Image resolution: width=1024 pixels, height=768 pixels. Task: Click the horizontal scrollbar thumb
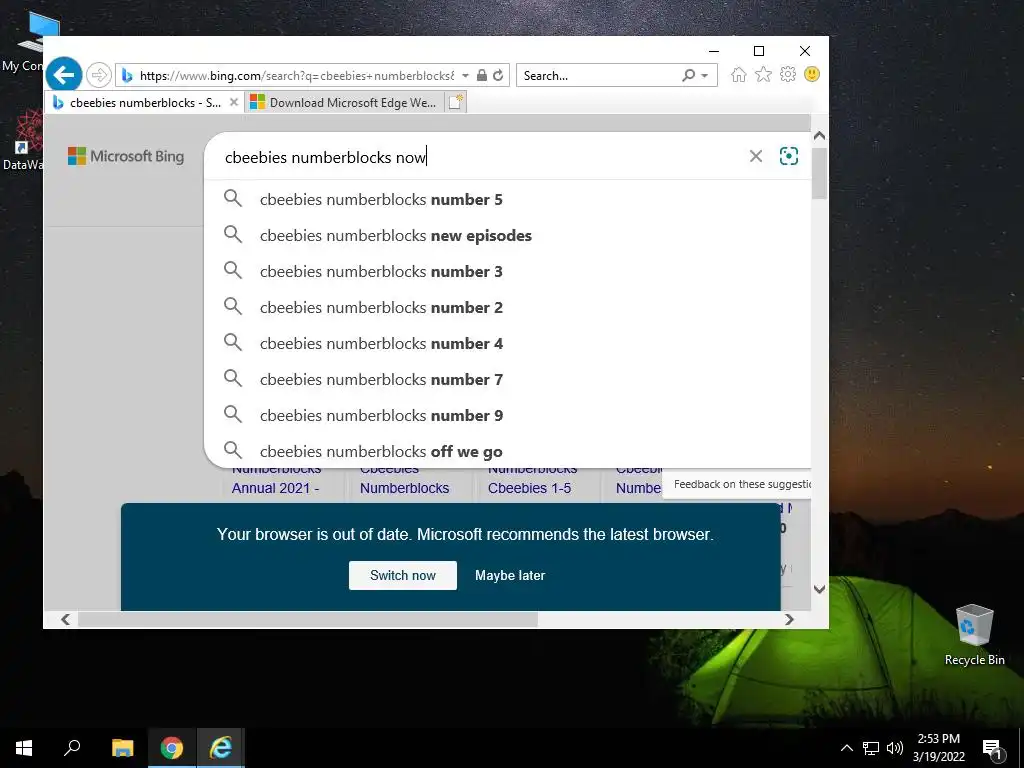[308, 619]
